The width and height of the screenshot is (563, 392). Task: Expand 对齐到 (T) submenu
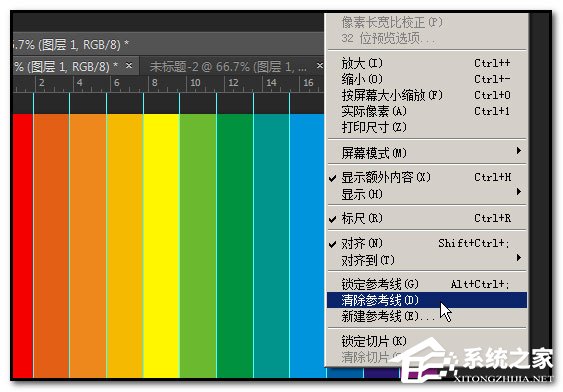[427, 259]
